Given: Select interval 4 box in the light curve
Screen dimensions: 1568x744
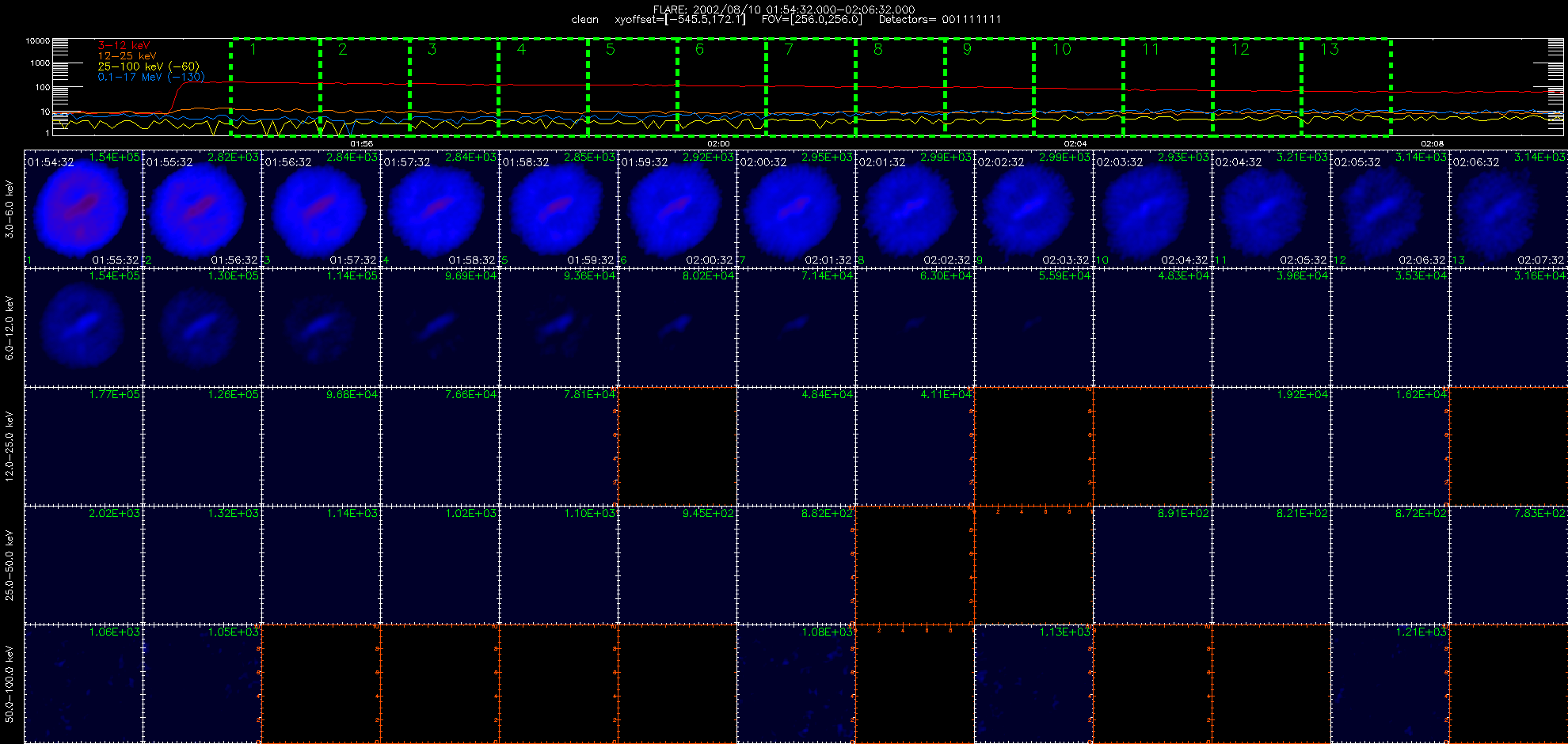Looking at the screenshot, I should coord(543,87).
